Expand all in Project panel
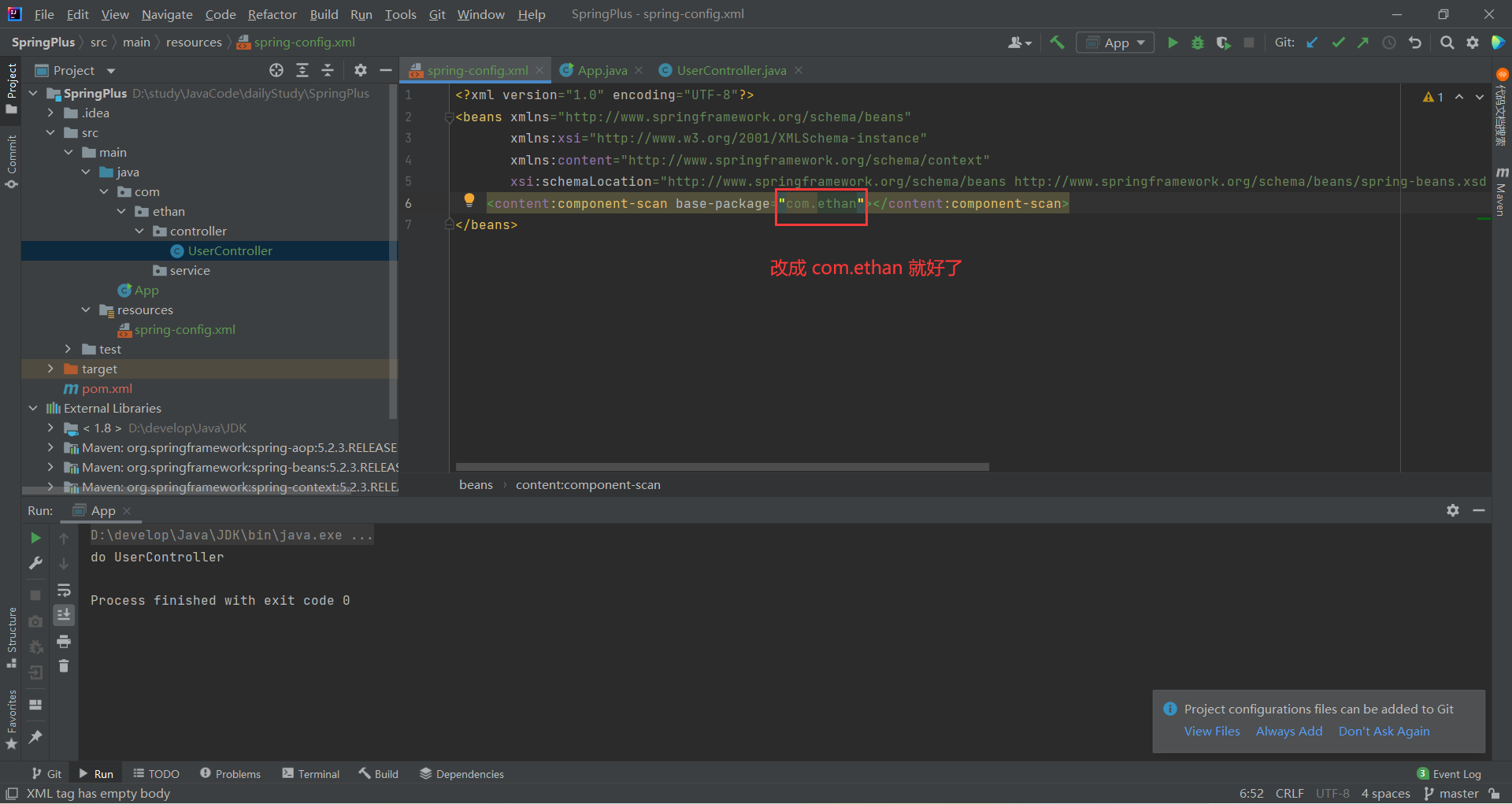The width and height of the screenshot is (1512, 804). 302,70
